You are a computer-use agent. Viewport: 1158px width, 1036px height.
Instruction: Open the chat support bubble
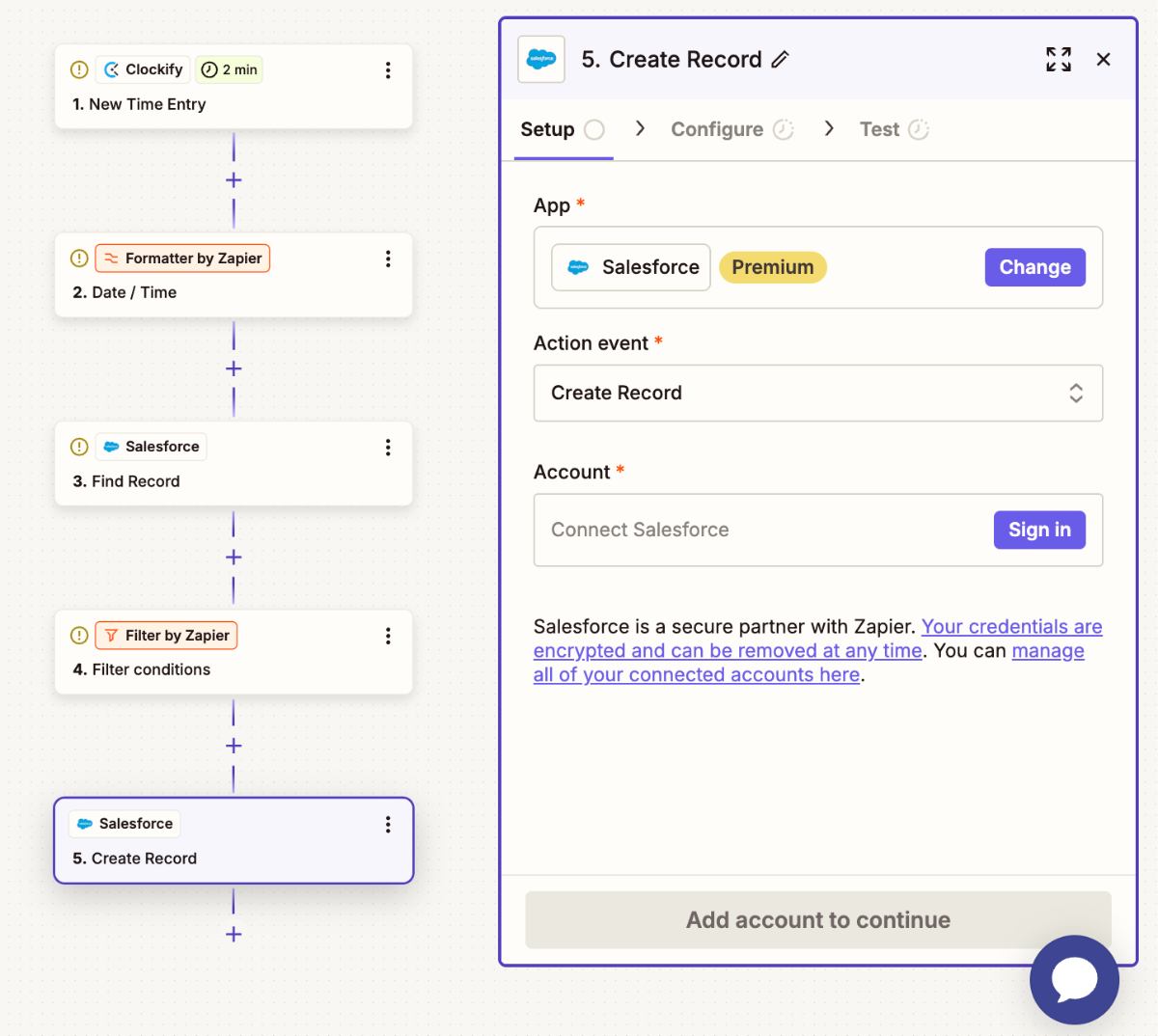pos(1074,980)
